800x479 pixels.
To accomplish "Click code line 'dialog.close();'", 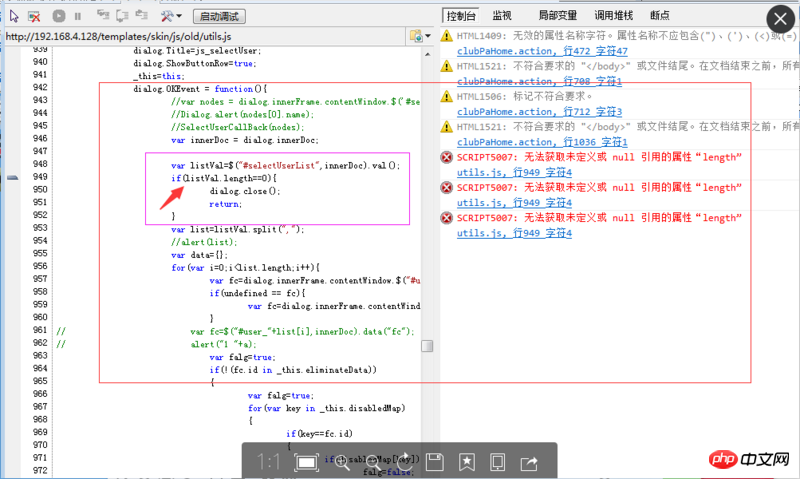I will [x=244, y=191].
